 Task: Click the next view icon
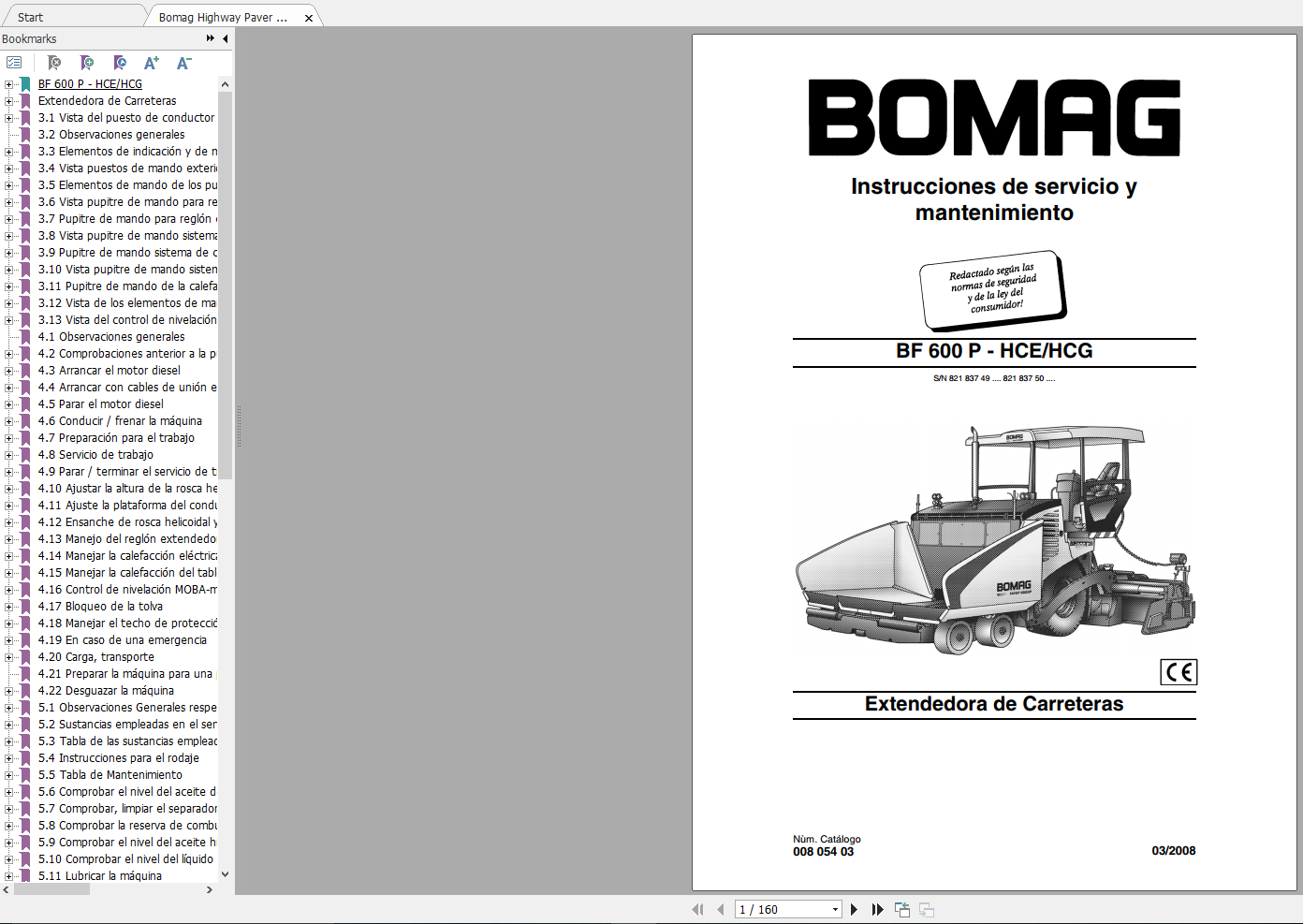pyautogui.click(x=927, y=909)
